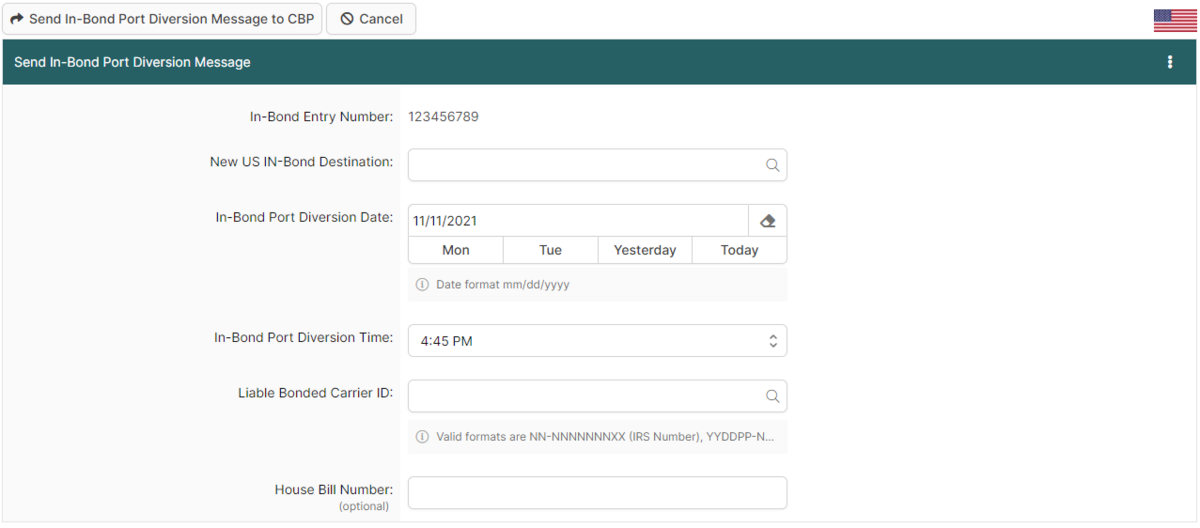Open the three-dot panel options menu
The image size is (1200, 528).
(1170, 62)
